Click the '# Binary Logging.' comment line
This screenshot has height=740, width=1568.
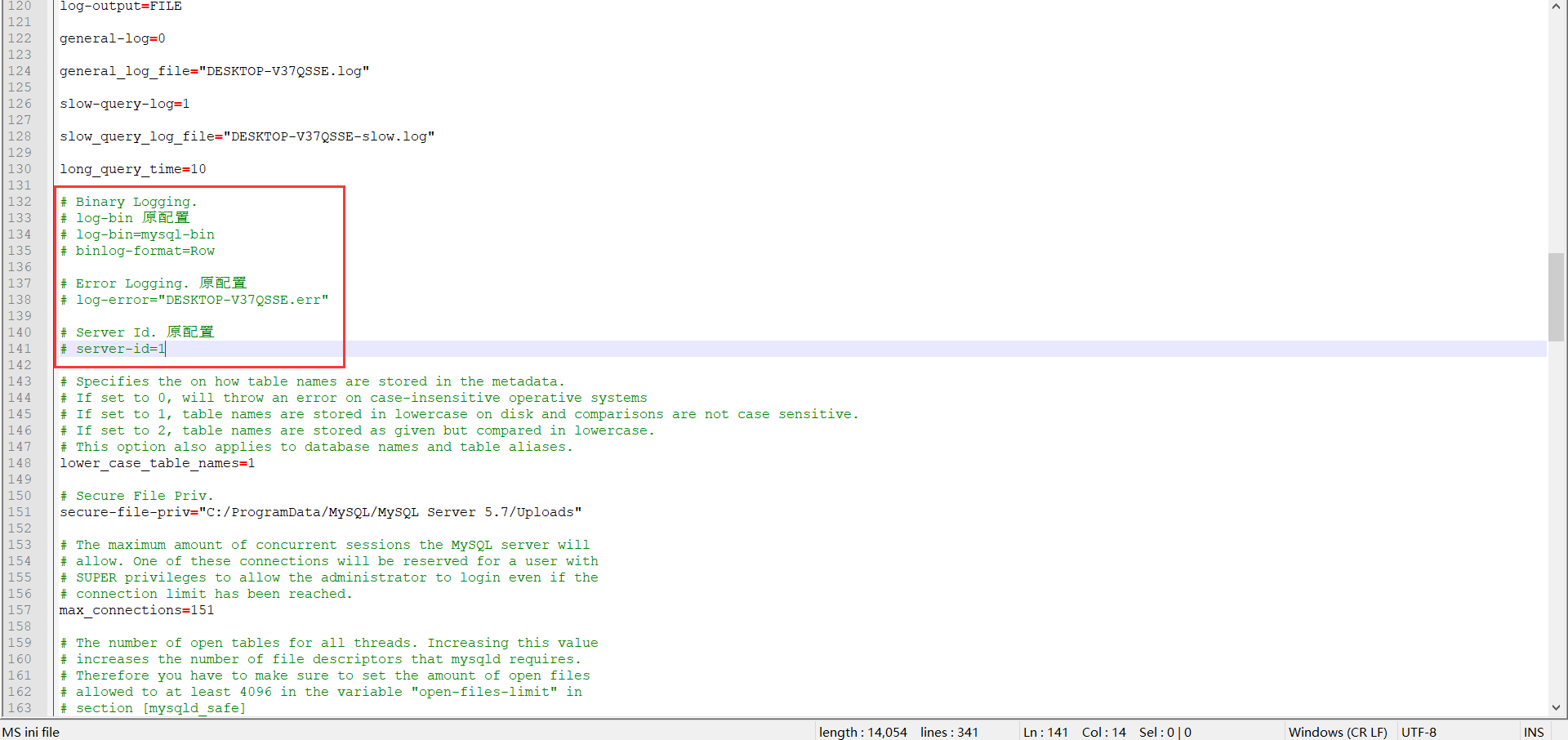point(129,202)
